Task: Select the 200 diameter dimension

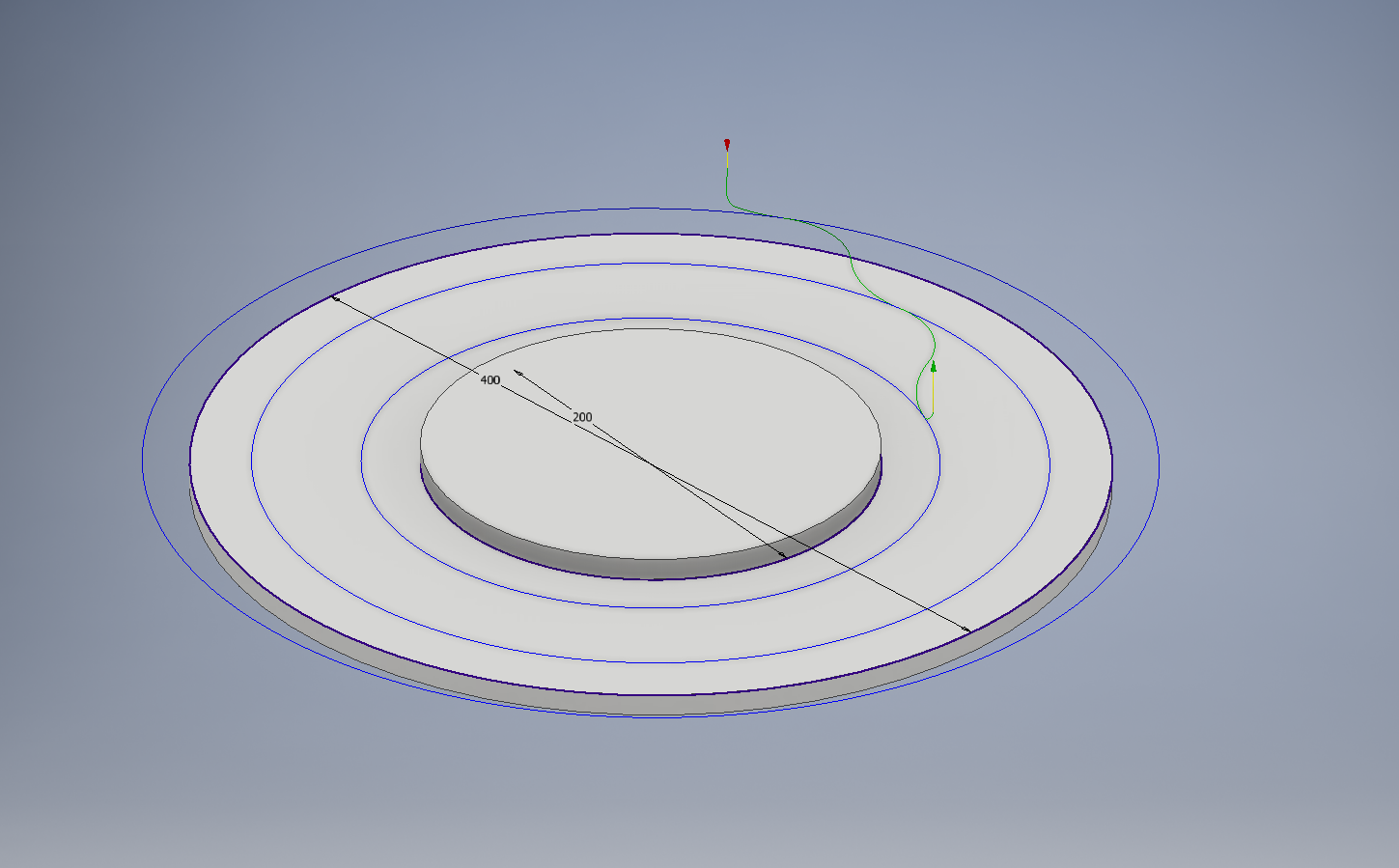Action: (580, 415)
